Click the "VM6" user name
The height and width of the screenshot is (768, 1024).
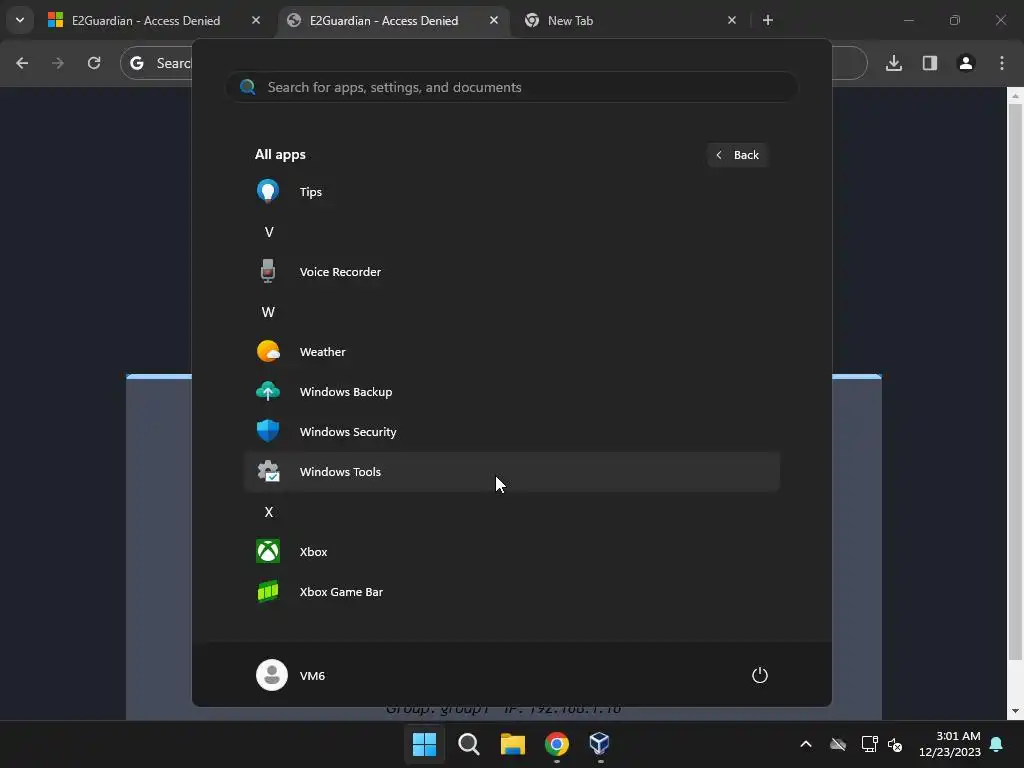(x=312, y=675)
